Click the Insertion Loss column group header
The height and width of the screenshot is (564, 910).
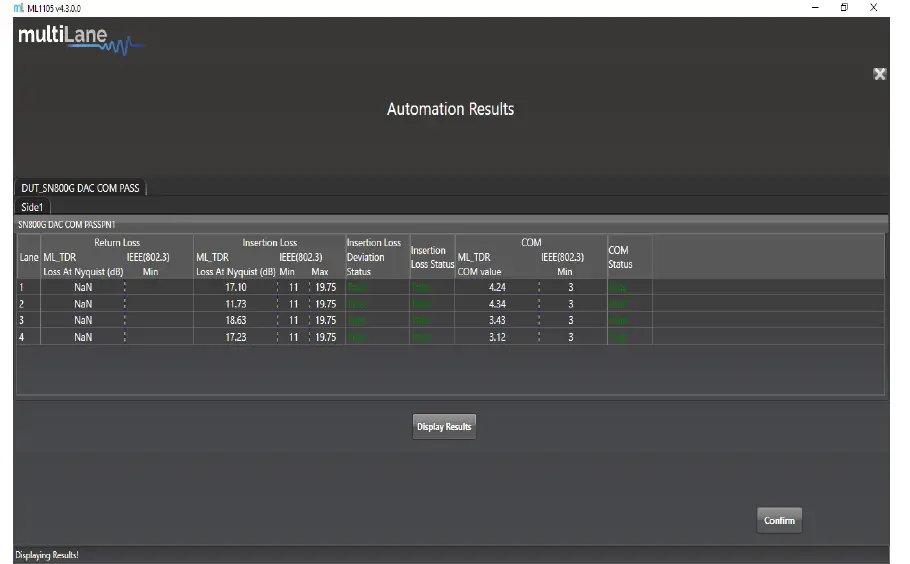(x=270, y=243)
